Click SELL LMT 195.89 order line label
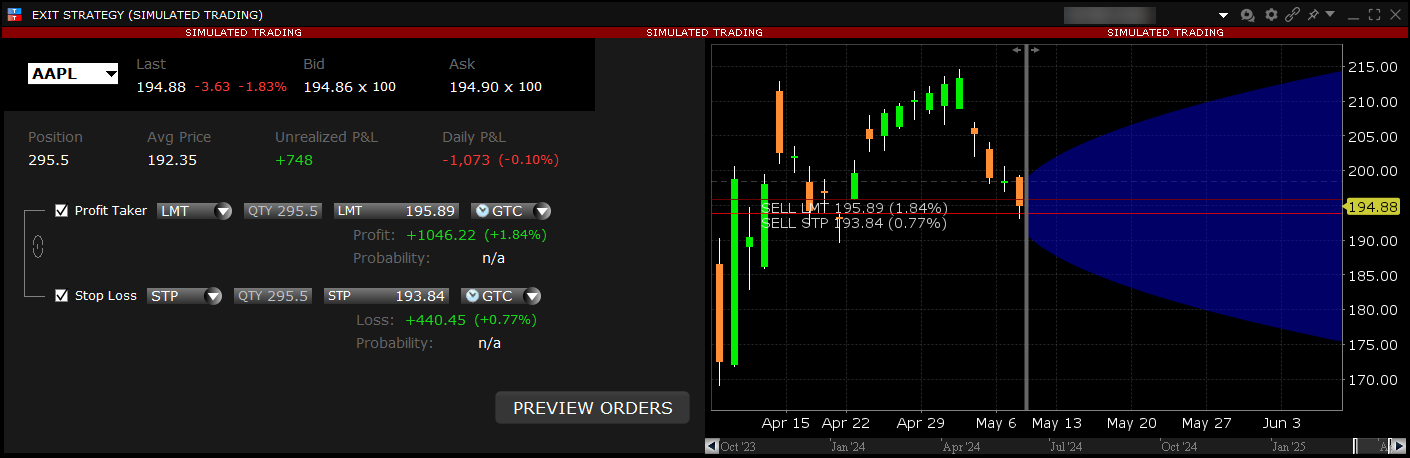The image size is (1410, 458). [853, 208]
